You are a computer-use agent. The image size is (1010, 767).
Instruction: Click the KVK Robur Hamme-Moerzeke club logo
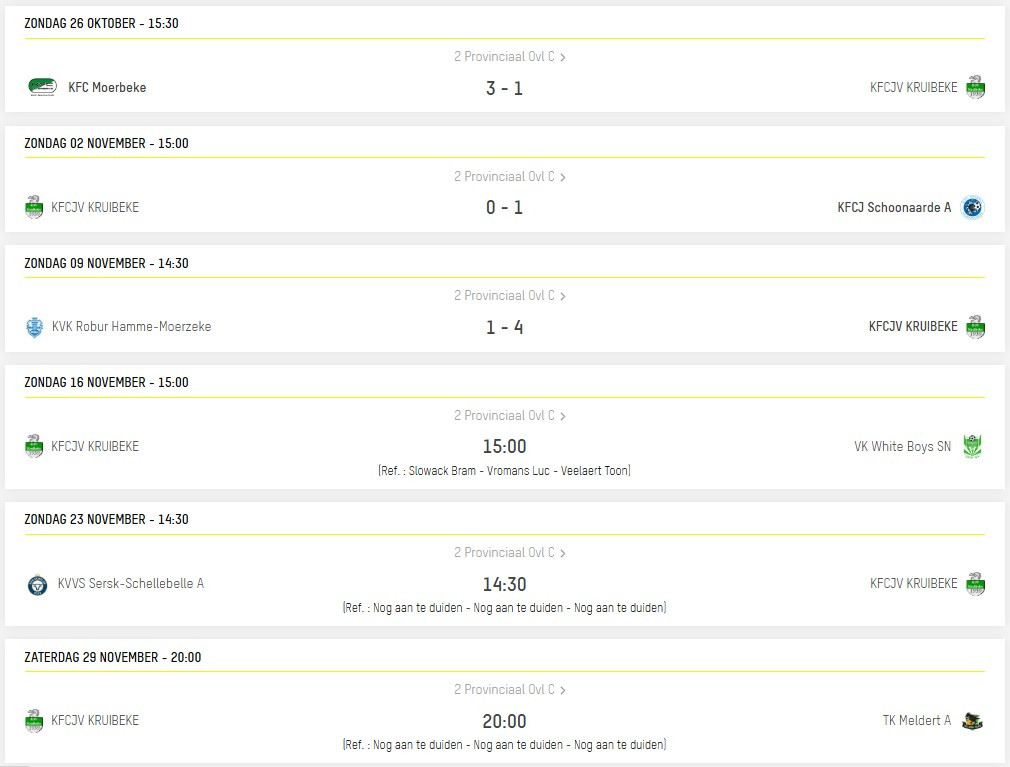34,327
